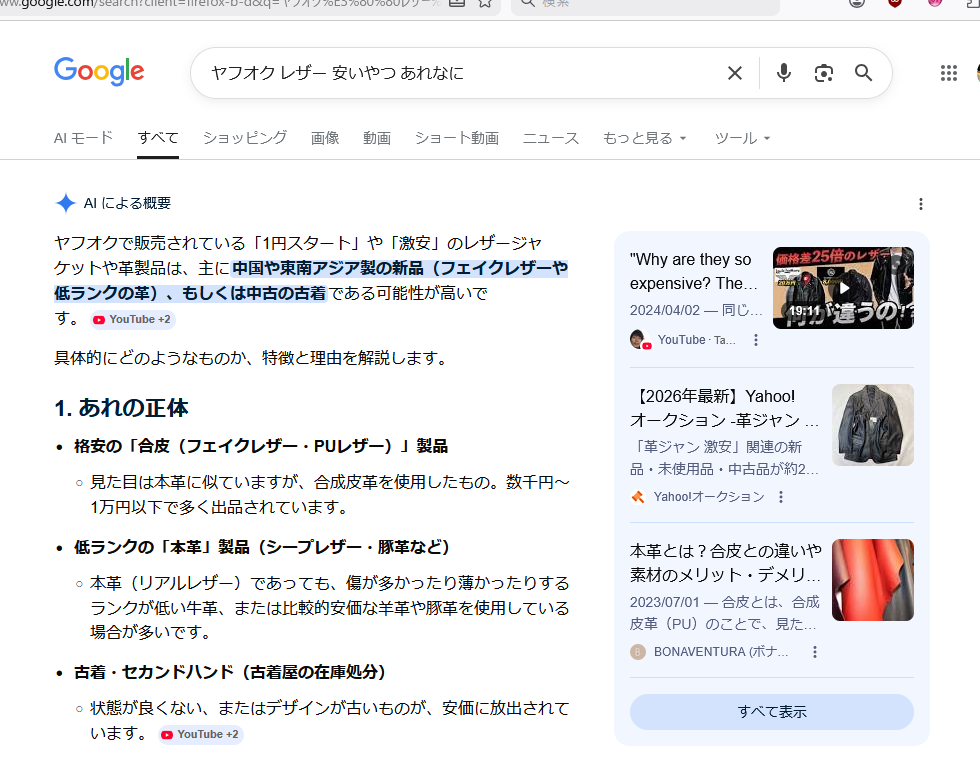
Task: Switch to the 画像 tab
Action: coord(325,138)
